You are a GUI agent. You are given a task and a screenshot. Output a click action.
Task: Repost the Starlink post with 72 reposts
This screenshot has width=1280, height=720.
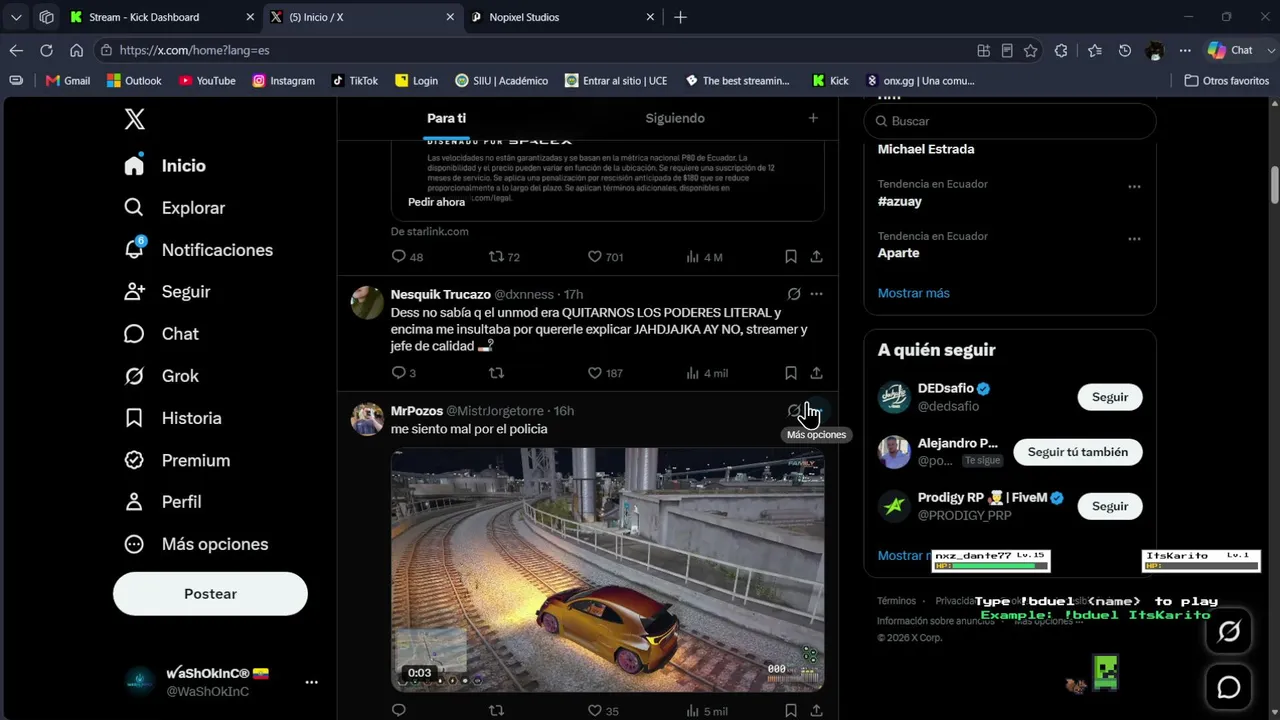[503, 257]
